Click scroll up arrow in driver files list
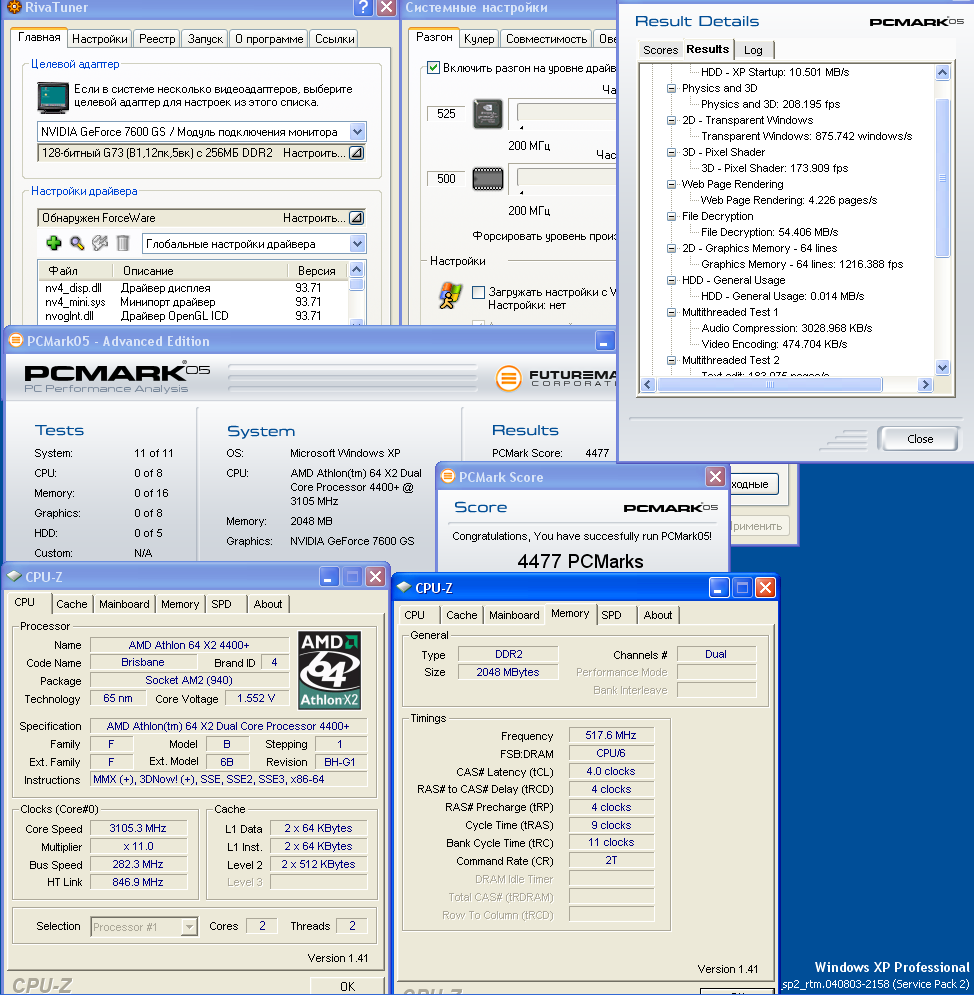Screen dimensions: 974x995 357,268
